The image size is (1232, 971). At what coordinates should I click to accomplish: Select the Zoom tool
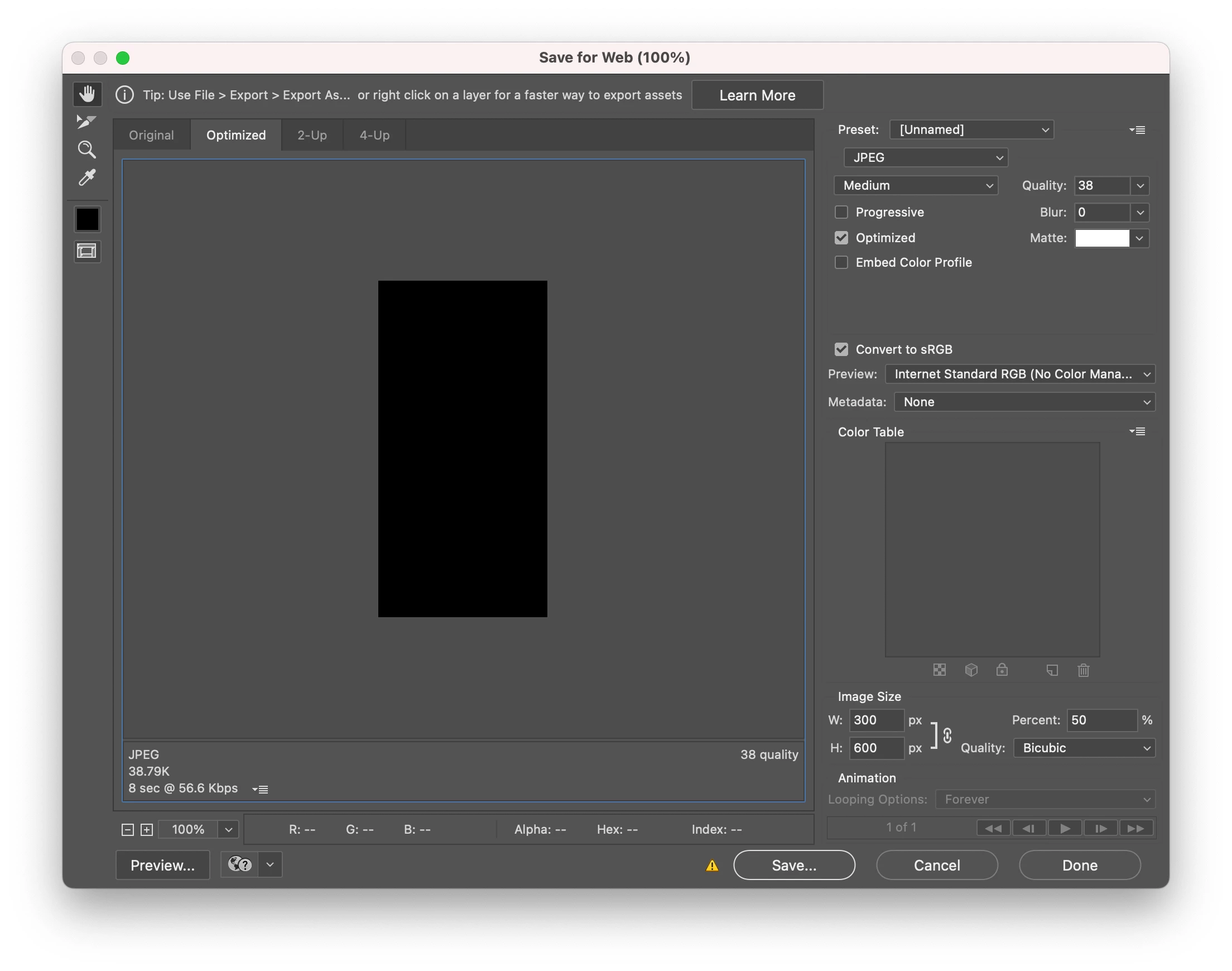(87, 150)
